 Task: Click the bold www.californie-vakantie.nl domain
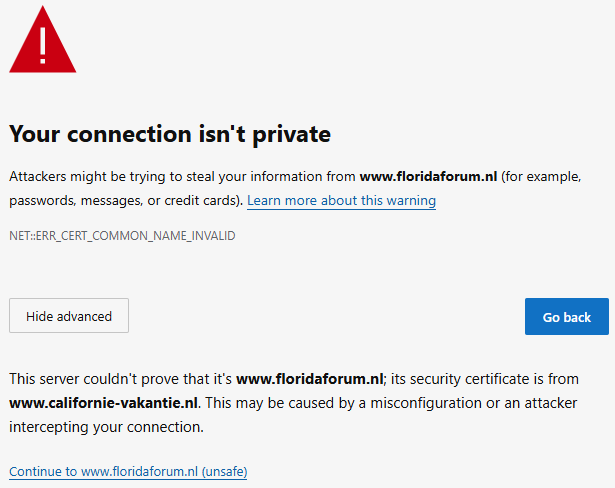pyautogui.click(x=104, y=403)
